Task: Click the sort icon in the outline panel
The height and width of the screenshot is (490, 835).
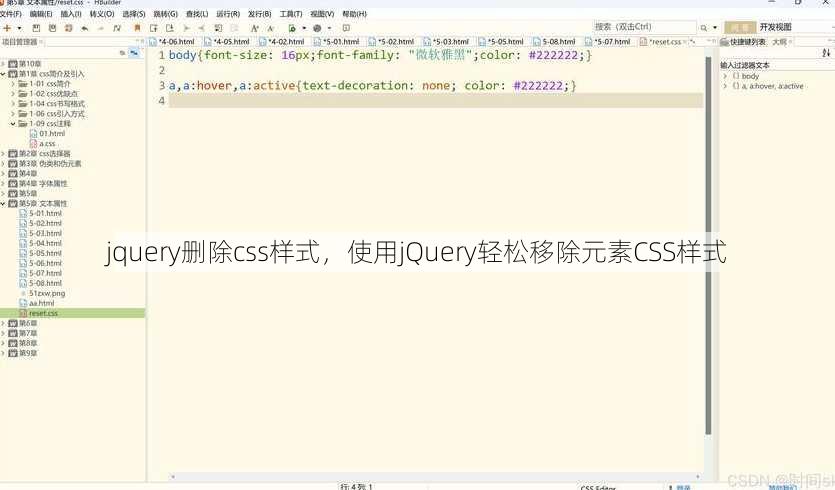Action: (826, 53)
